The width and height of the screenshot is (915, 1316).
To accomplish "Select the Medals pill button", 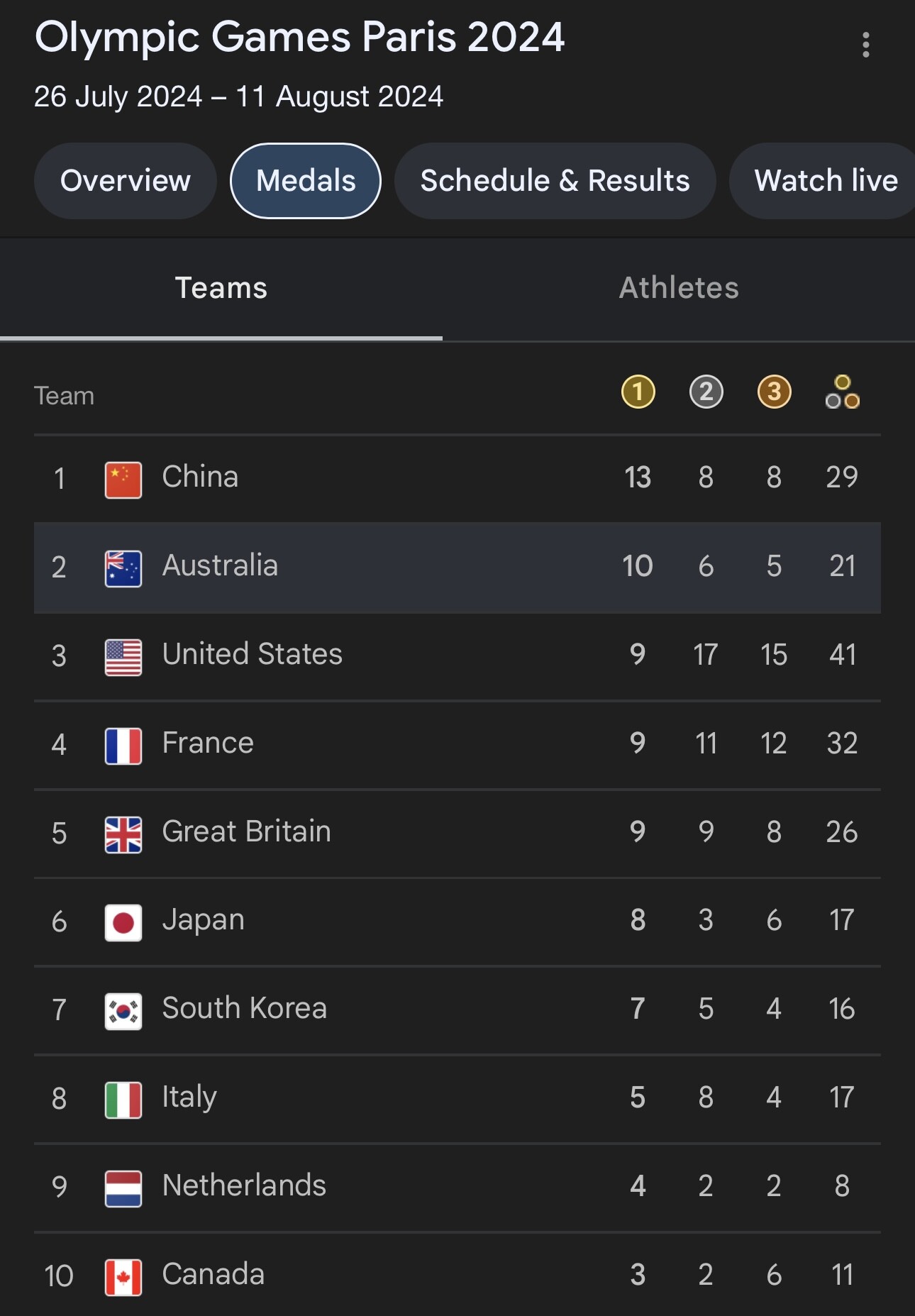I will pyautogui.click(x=306, y=181).
